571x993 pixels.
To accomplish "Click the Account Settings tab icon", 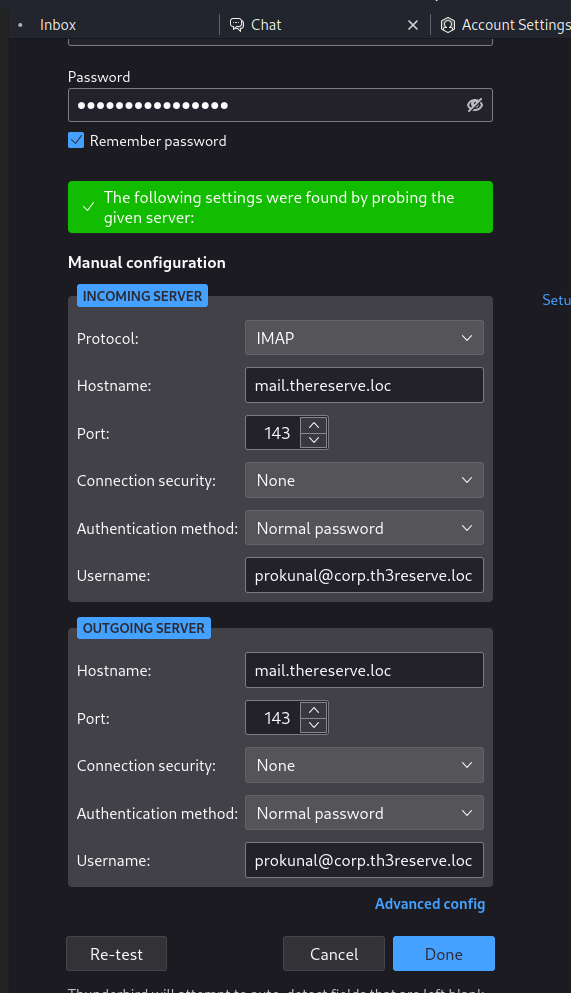I will point(448,25).
